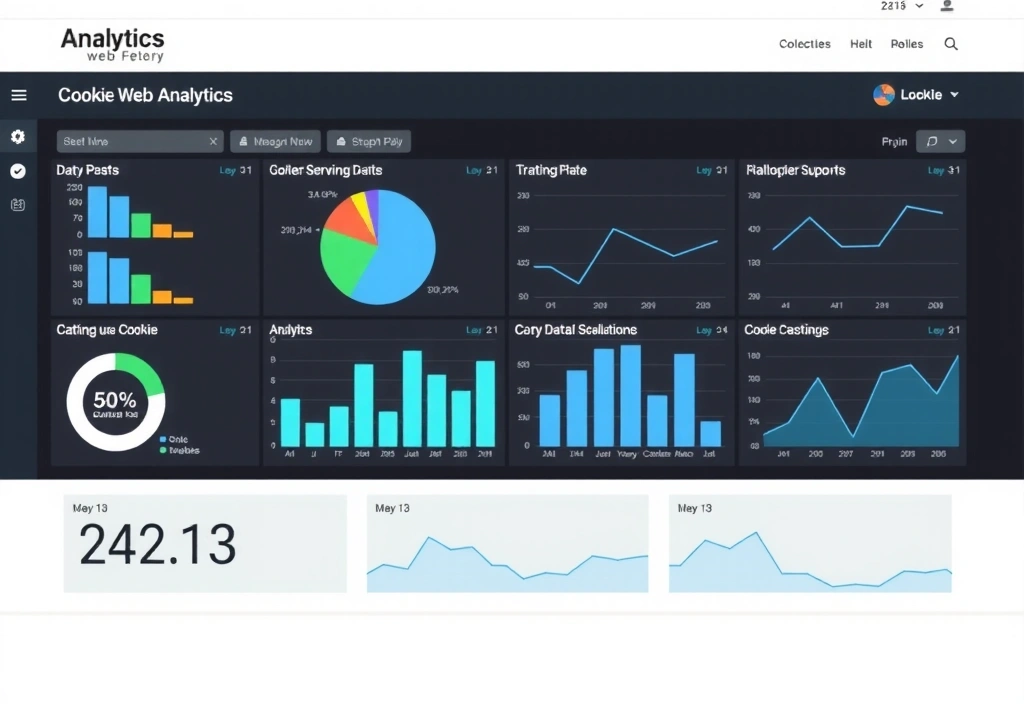Viewport: 1024px width, 704px height.
Task: Clear the search field with the X control
Action: point(211,141)
